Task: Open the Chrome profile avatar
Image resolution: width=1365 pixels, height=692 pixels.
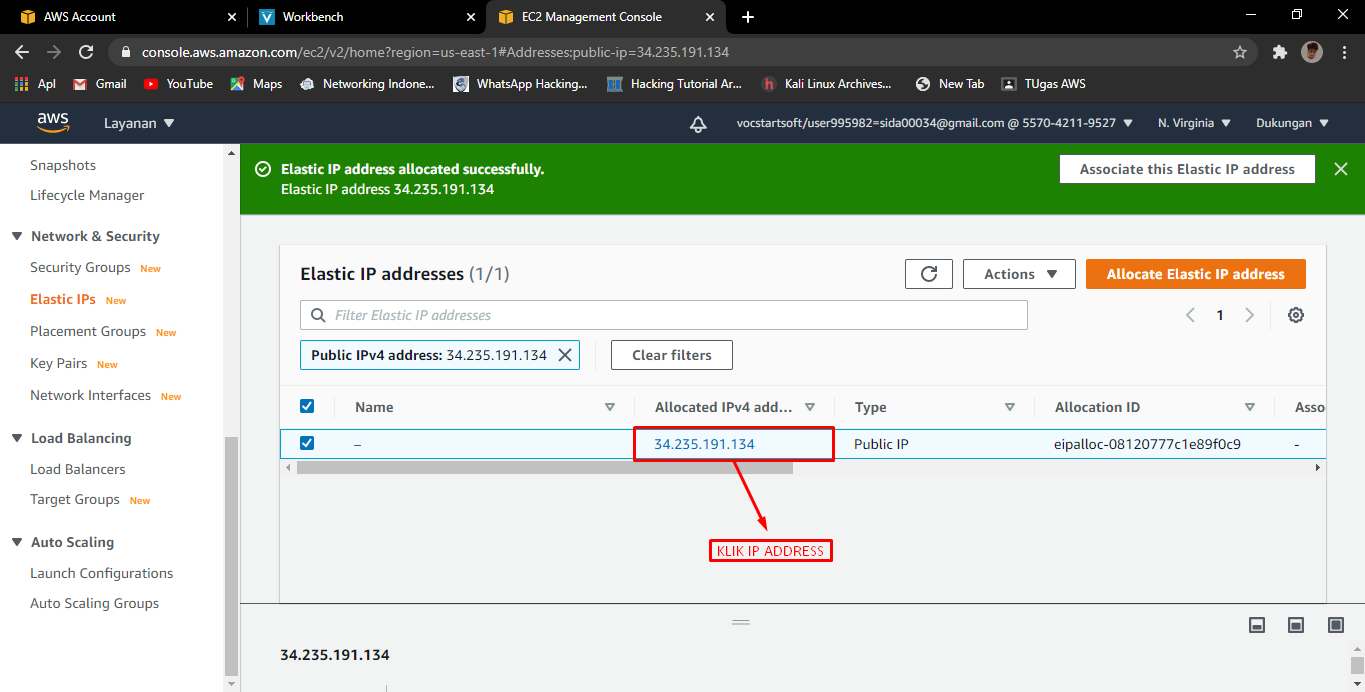Action: (1312, 52)
